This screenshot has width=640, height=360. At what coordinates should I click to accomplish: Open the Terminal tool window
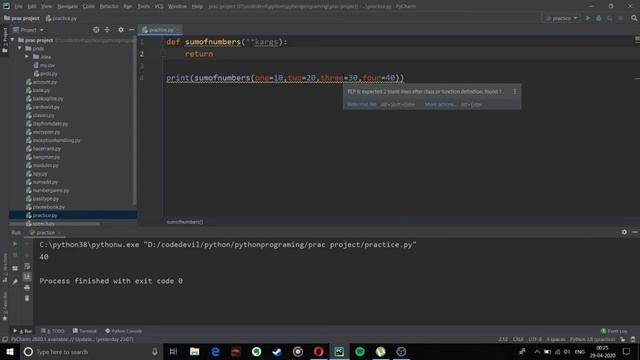[x=84, y=331]
